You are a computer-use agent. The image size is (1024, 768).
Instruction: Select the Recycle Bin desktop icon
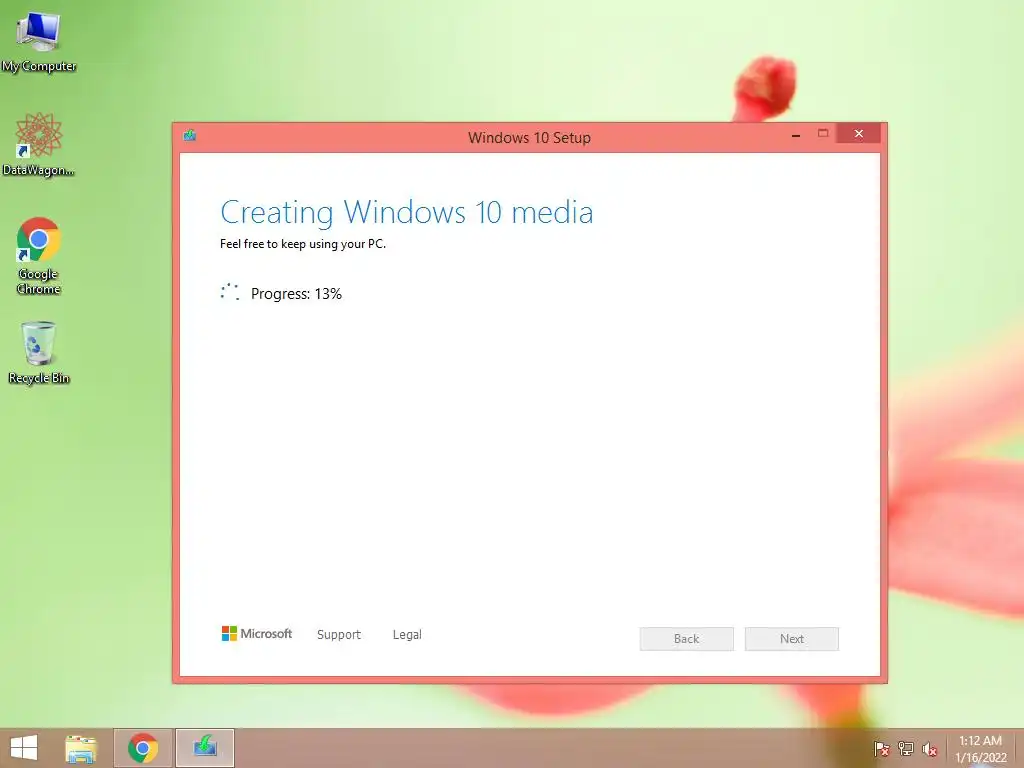[39, 353]
